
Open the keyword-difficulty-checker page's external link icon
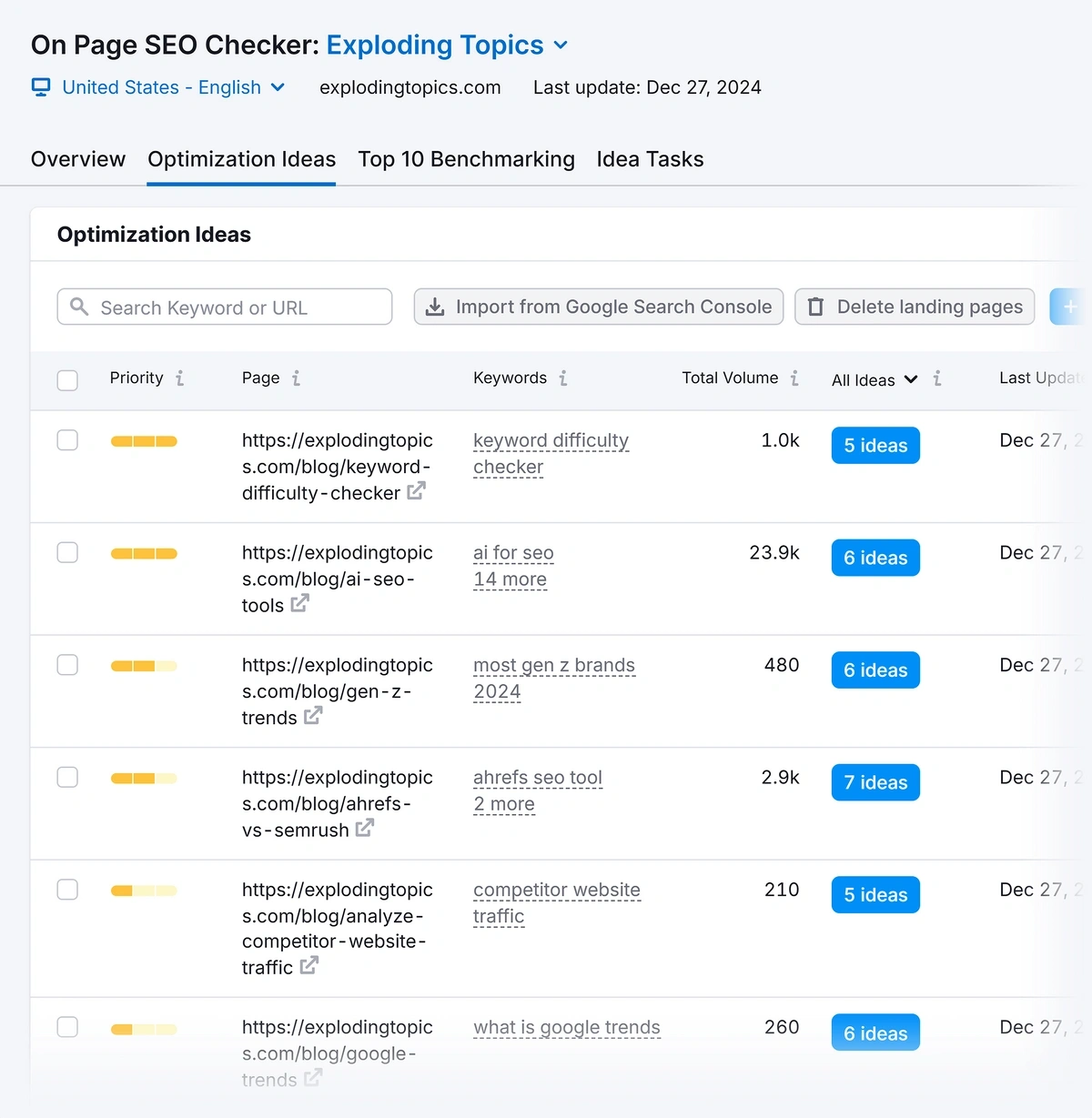(416, 491)
